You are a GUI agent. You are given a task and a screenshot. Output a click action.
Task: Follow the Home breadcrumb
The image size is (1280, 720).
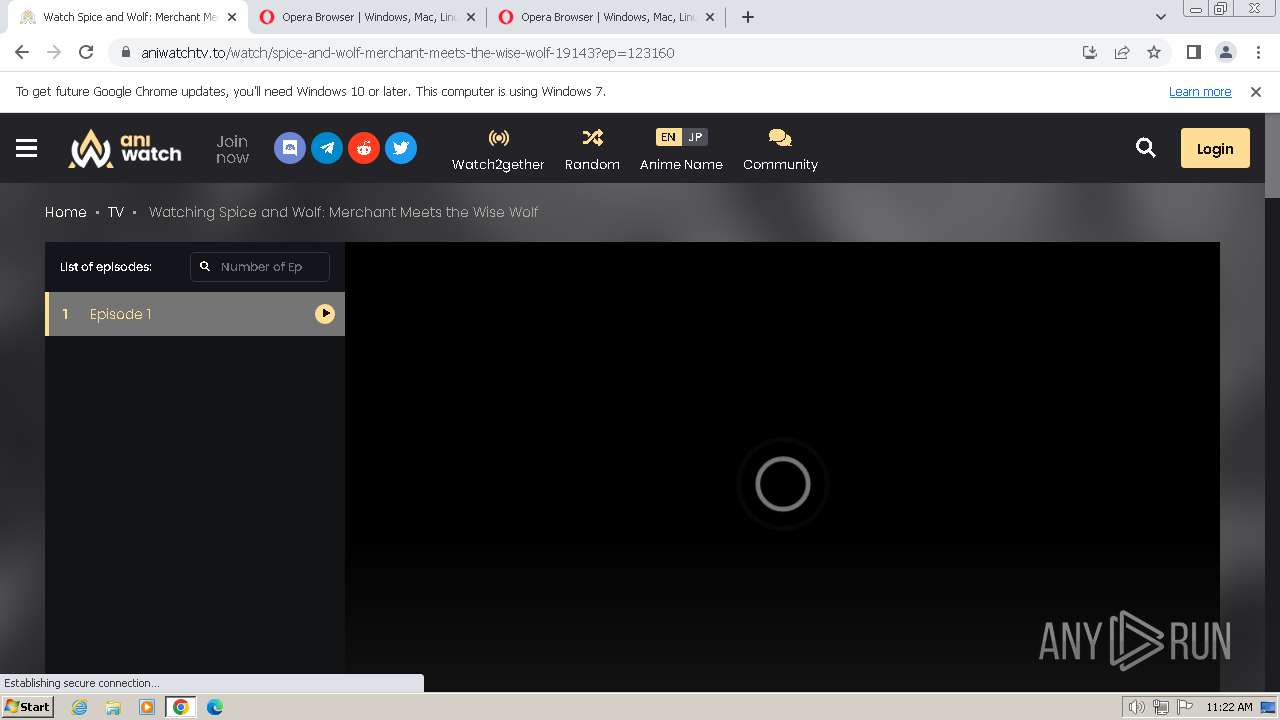coord(66,212)
